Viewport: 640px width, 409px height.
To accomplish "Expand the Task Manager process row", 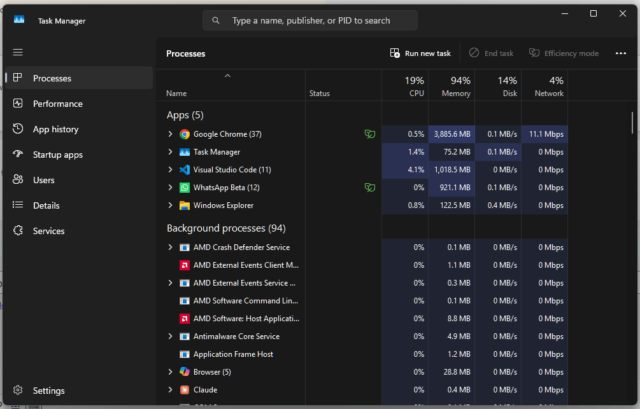I will point(170,152).
